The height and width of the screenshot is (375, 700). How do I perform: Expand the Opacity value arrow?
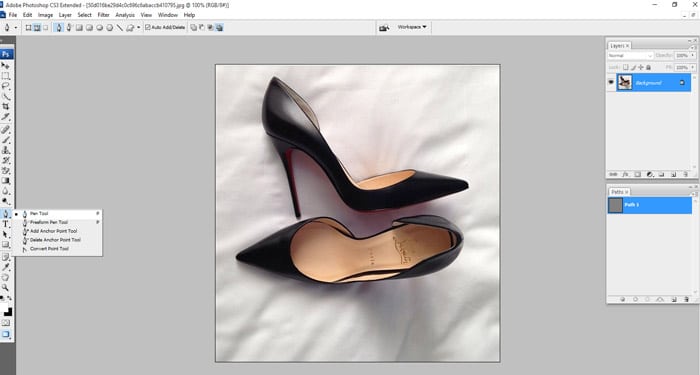[692, 56]
